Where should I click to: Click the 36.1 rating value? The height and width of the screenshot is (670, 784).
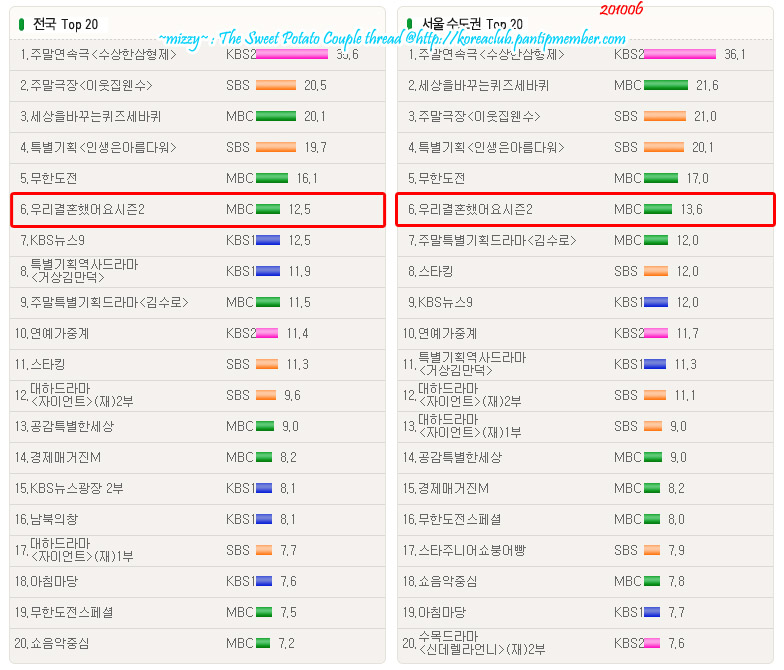click(735, 54)
